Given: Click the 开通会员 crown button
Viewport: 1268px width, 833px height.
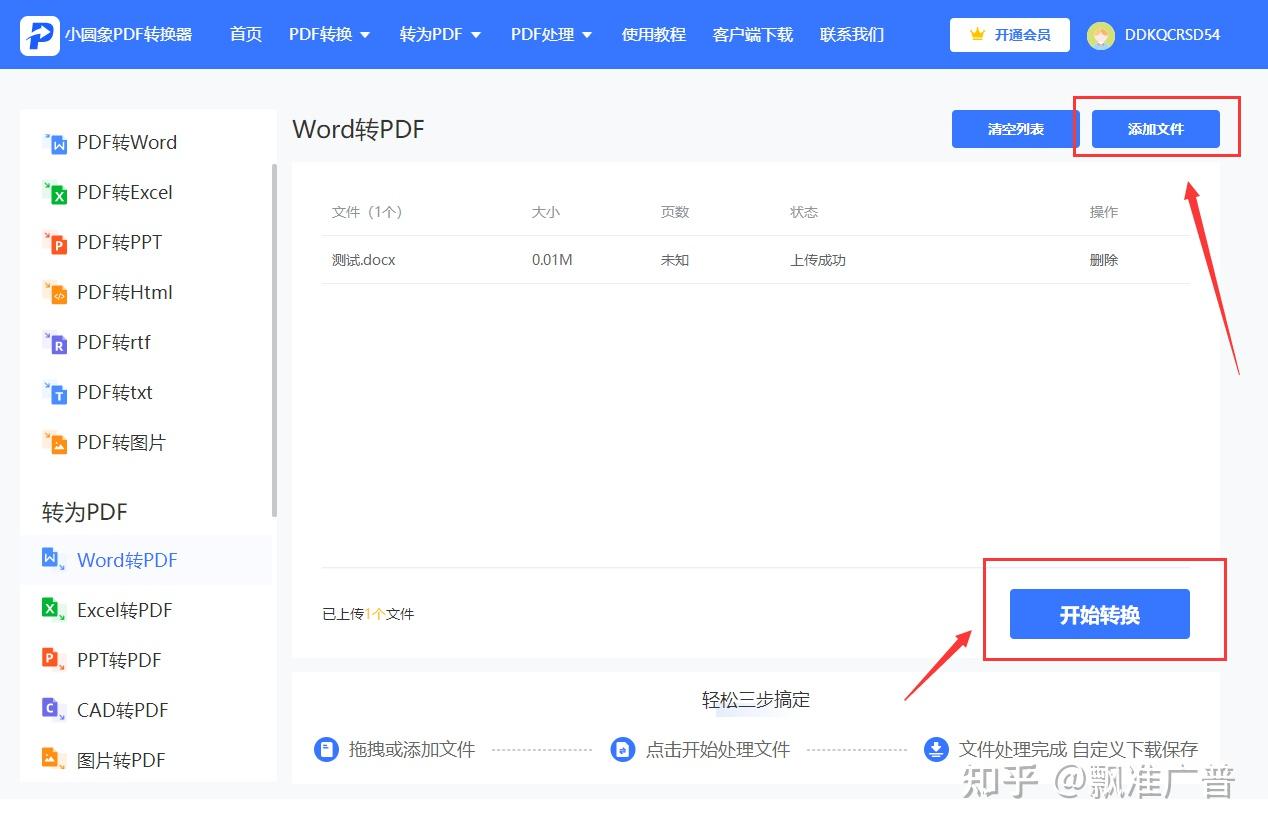Looking at the screenshot, I should coord(1010,35).
